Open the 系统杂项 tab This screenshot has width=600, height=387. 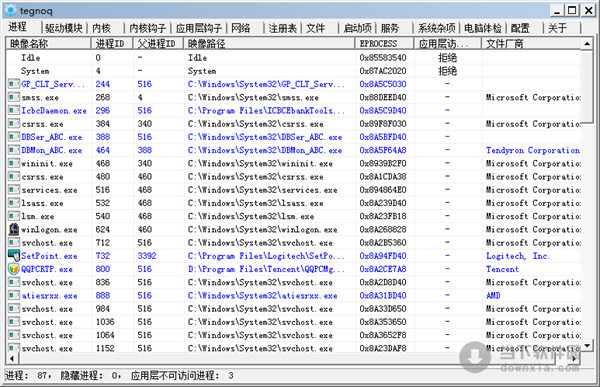coord(436,28)
